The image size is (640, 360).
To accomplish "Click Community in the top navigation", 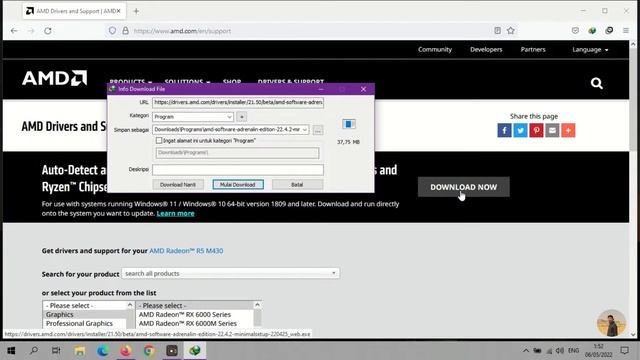I will pyautogui.click(x=435, y=49).
